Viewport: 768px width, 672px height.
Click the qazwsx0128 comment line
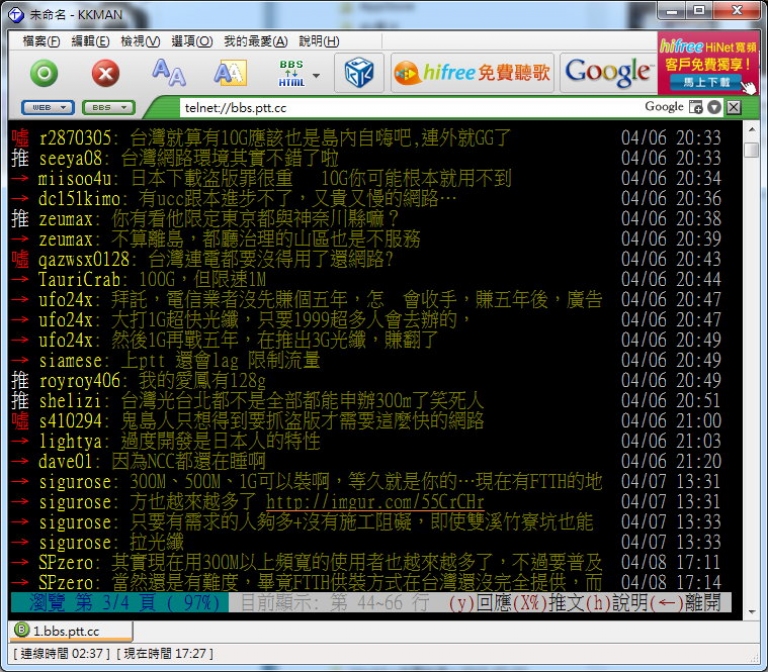[366, 259]
